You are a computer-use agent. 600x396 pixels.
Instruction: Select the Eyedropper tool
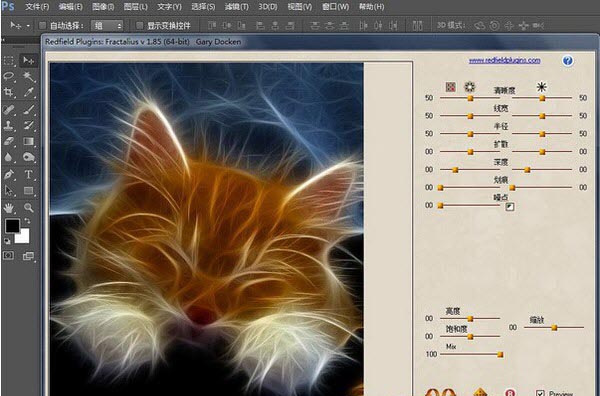[x=28, y=92]
